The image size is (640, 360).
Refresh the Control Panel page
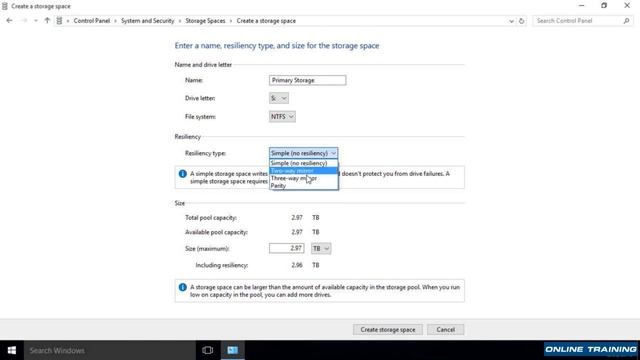(x=521, y=21)
